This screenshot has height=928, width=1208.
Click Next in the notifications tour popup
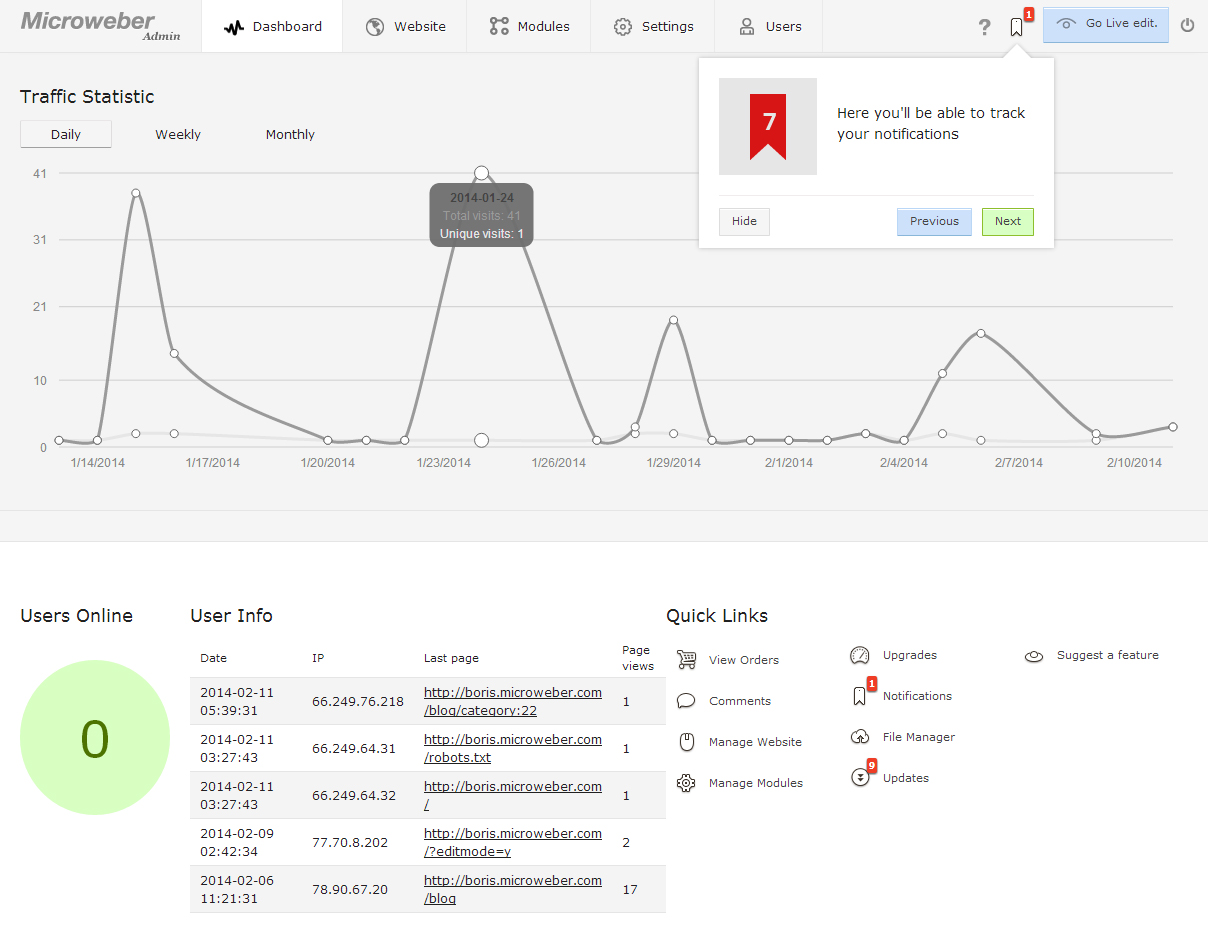[1007, 221]
